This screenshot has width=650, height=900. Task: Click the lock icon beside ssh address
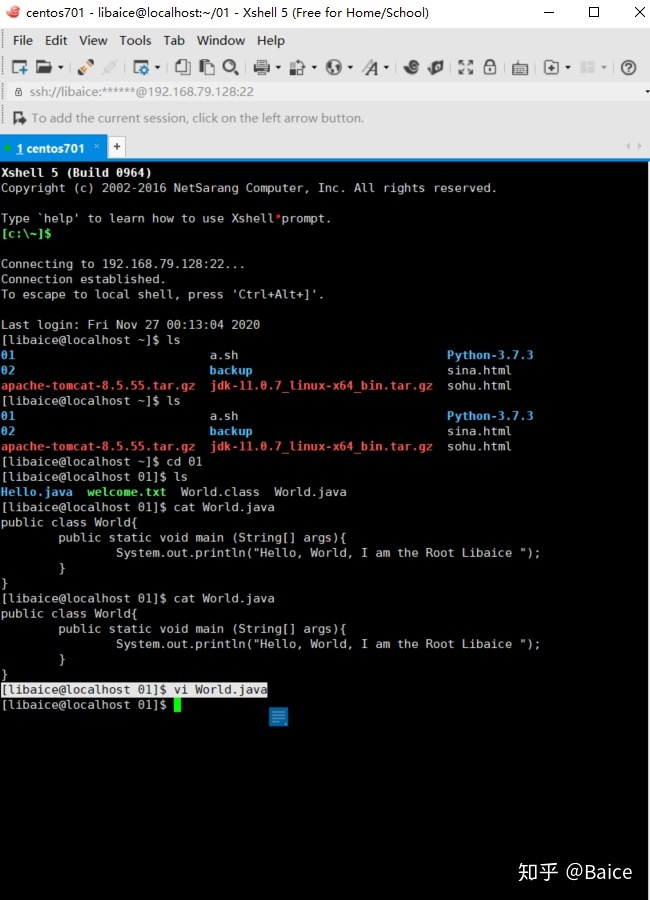pos(18,92)
